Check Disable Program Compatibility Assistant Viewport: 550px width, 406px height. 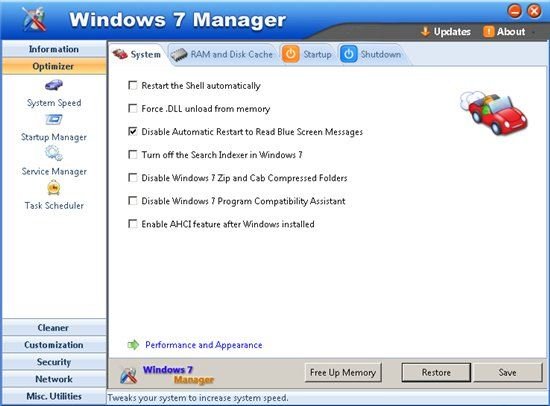pyautogui.click(x=133, y=201)
